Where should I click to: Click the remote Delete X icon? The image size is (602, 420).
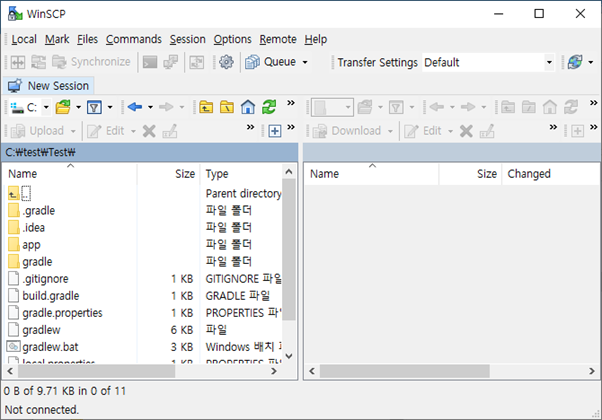466,131
